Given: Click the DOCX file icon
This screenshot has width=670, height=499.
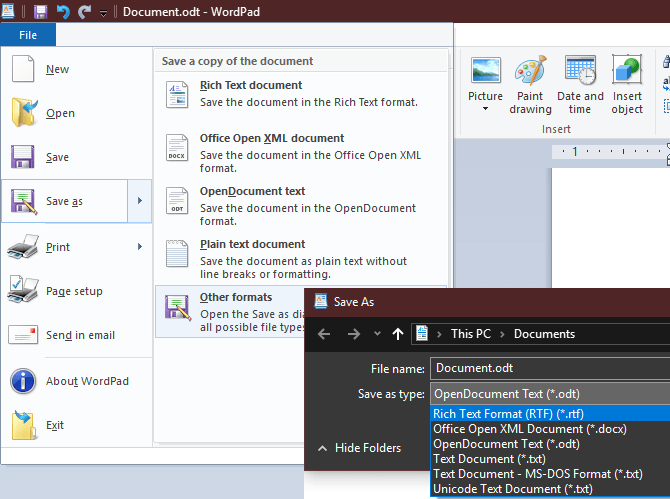Looking at the screenshot, I should 177,147.
